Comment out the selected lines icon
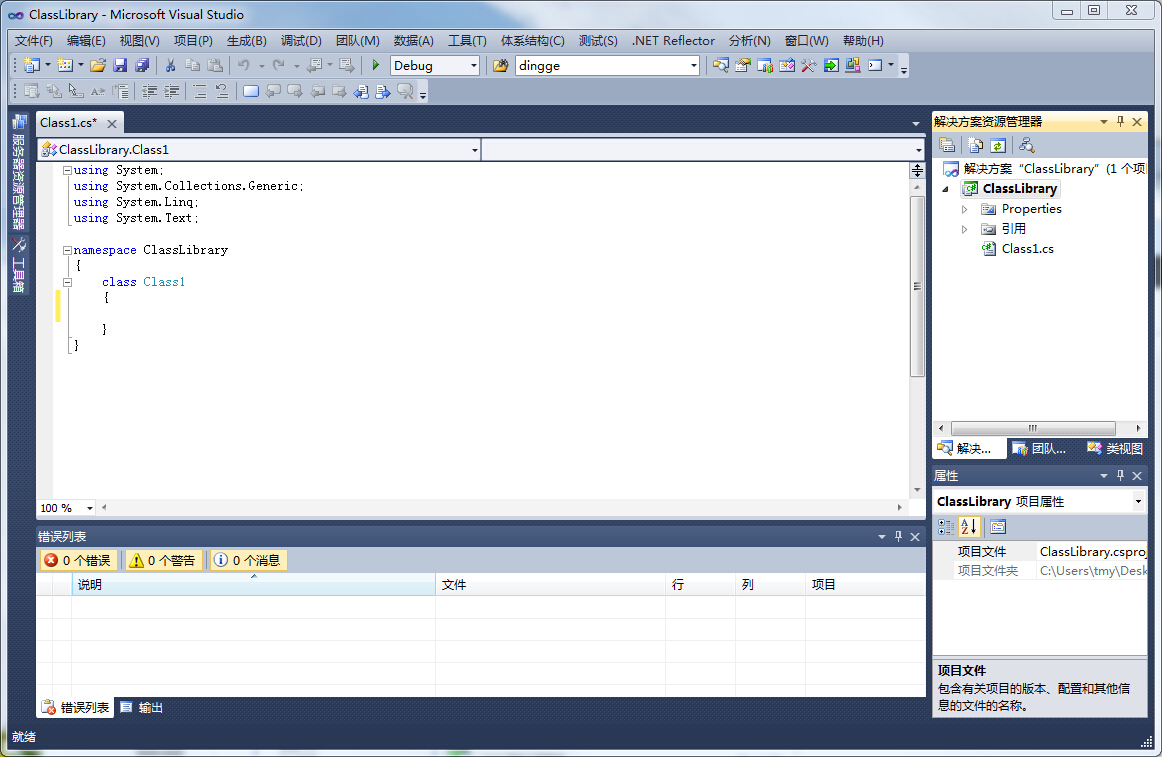 (199, 91)
